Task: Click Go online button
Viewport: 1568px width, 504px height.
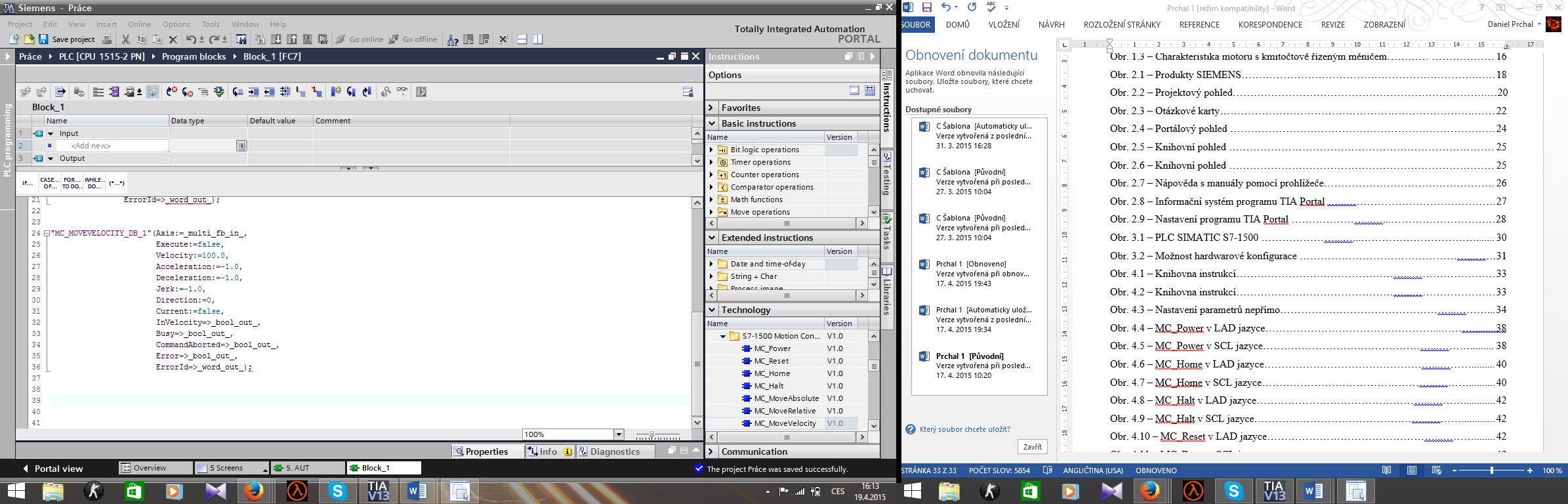Action: 360,39
